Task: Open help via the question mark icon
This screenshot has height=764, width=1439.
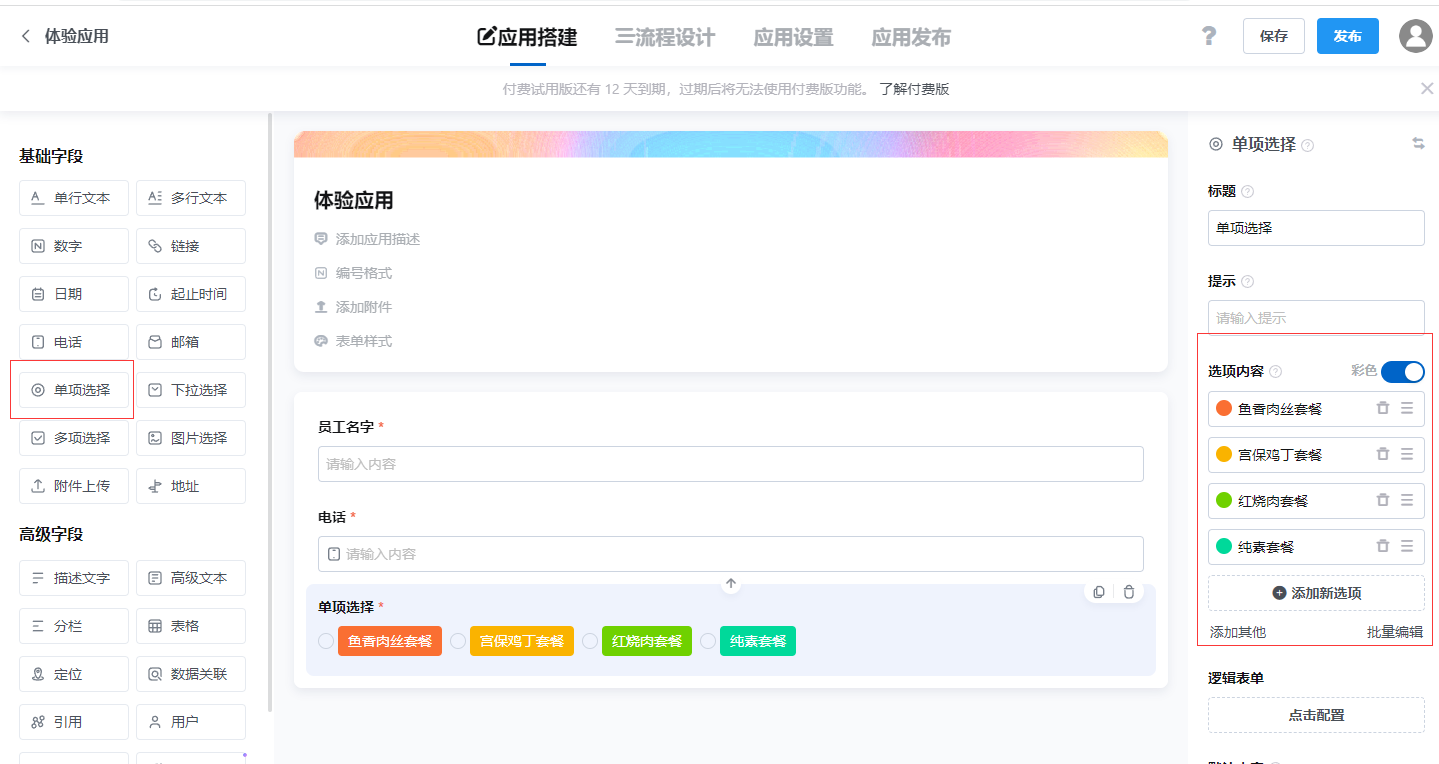Action: [1208, 35]
